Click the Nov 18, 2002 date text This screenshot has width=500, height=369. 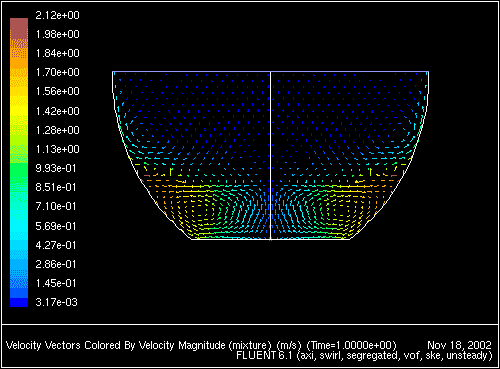459,345
